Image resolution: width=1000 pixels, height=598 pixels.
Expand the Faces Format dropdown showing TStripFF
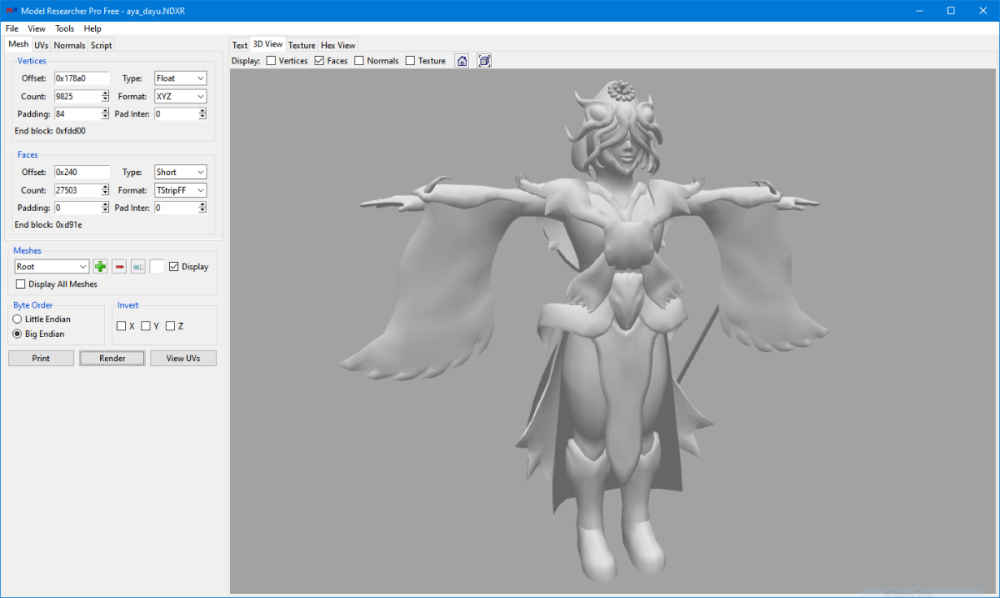click(x=180, y=190)
